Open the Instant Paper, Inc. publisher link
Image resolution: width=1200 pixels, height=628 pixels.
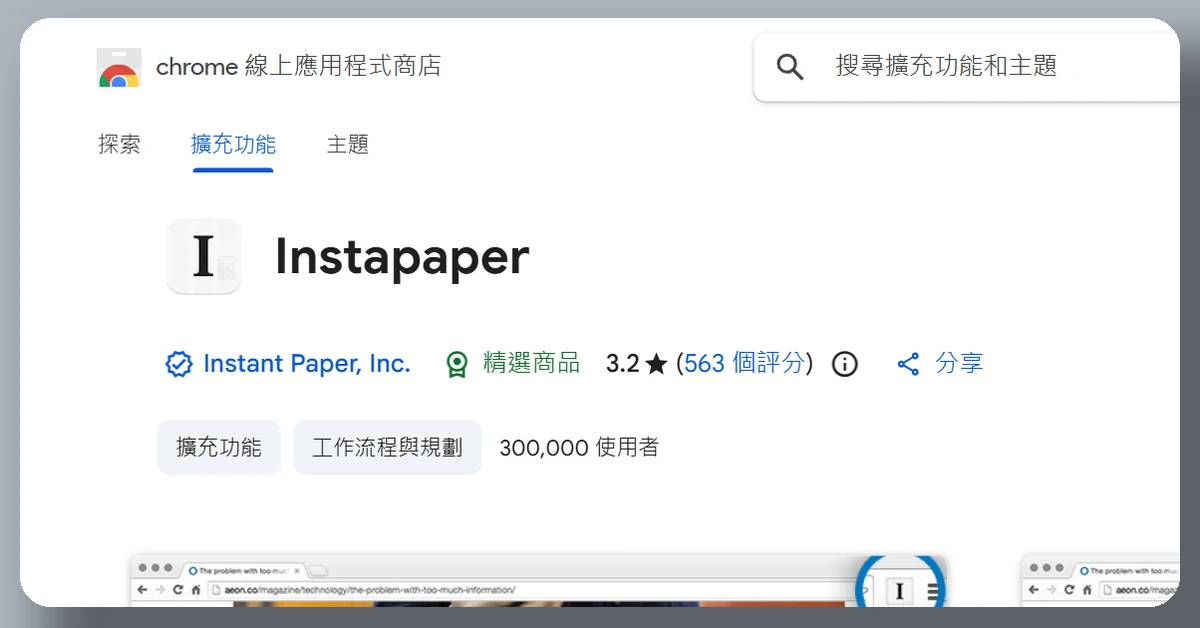point(307,363)
